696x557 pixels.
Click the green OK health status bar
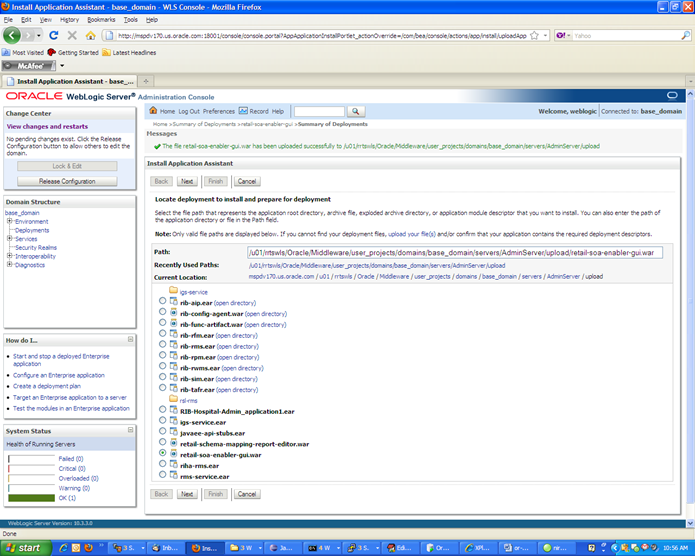point(32,498)
